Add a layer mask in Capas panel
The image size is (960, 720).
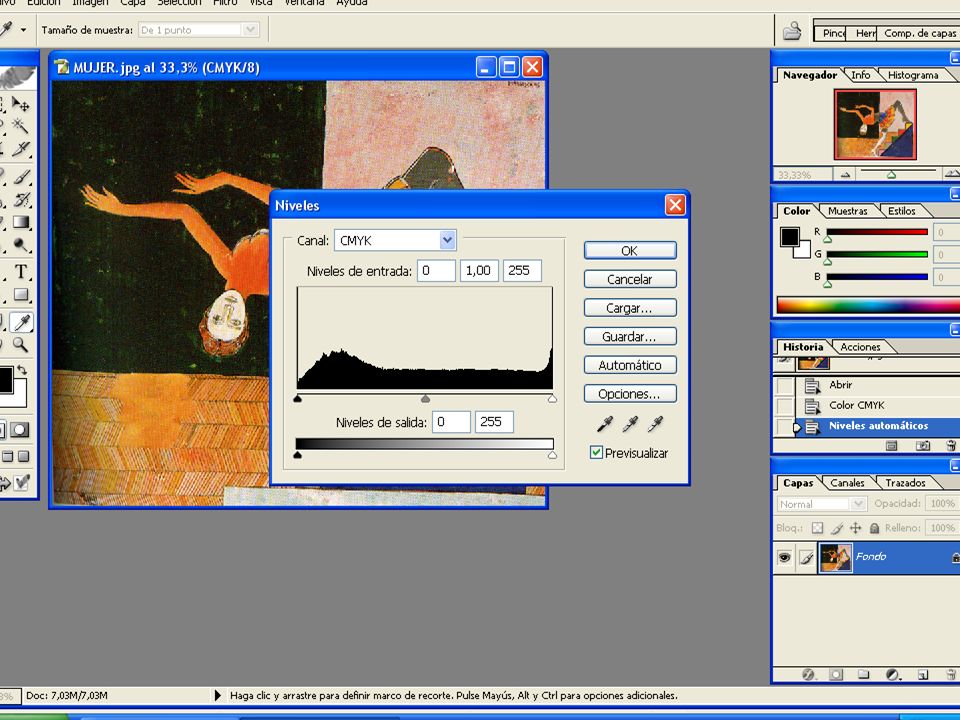836,675
